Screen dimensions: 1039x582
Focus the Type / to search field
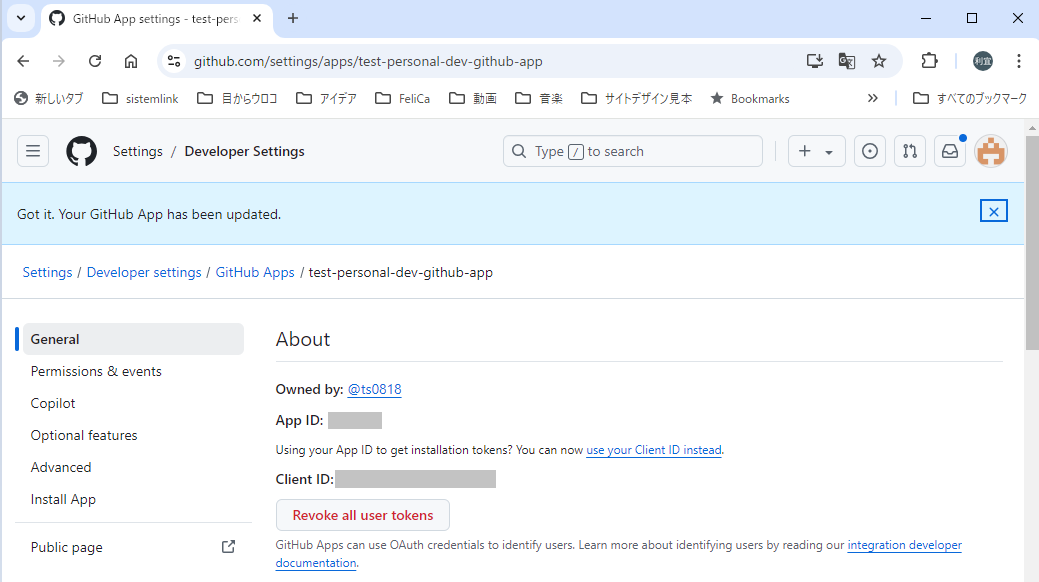click(633, 151)
